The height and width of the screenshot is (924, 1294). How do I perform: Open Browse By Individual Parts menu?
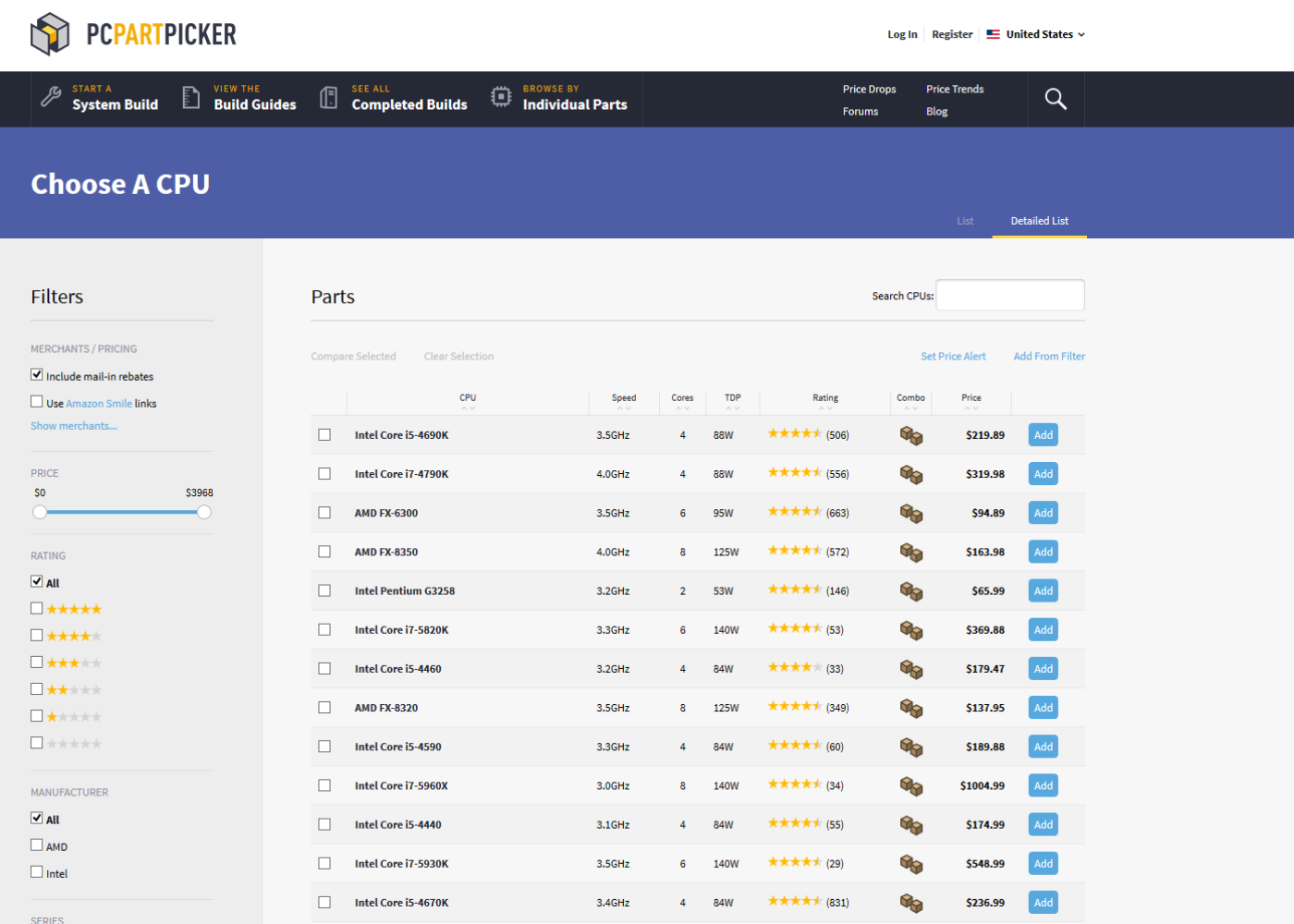(x=559, y=99)
